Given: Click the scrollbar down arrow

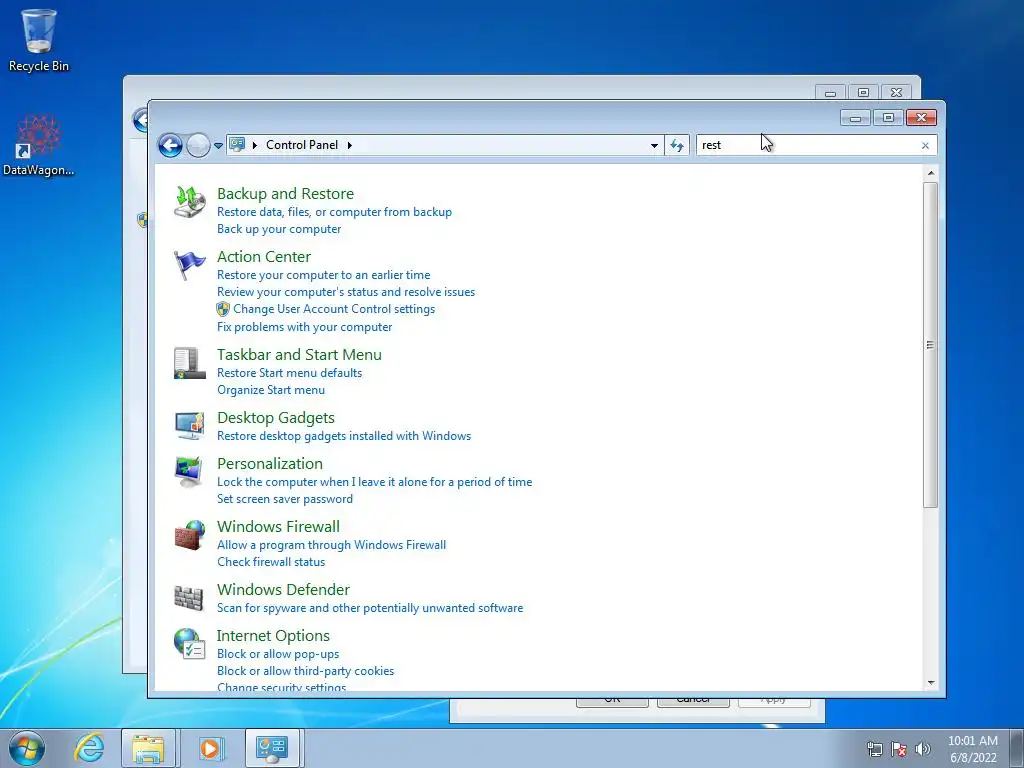Looking at the screenshot, I should click(931, 683).
